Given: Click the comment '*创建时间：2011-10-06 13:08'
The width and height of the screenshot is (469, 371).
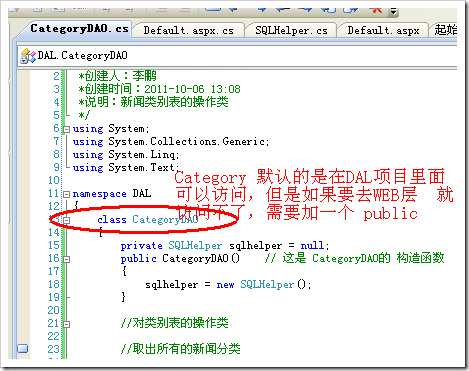Looking at the screenshot, I should pos(159,89).
